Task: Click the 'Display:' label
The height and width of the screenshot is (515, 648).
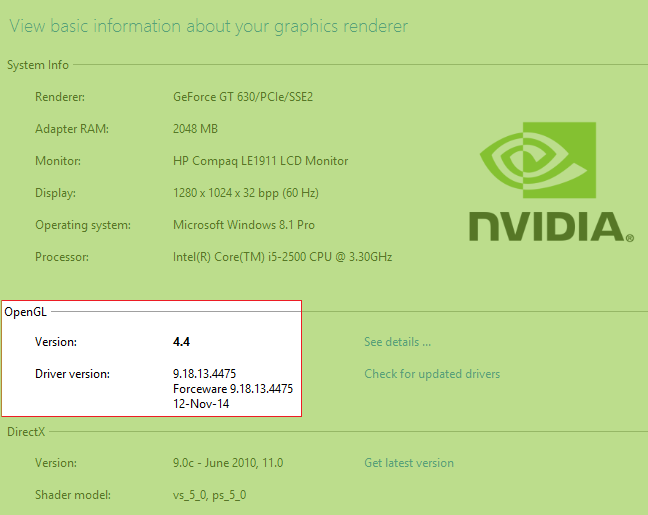Action: tap(55, 193)
